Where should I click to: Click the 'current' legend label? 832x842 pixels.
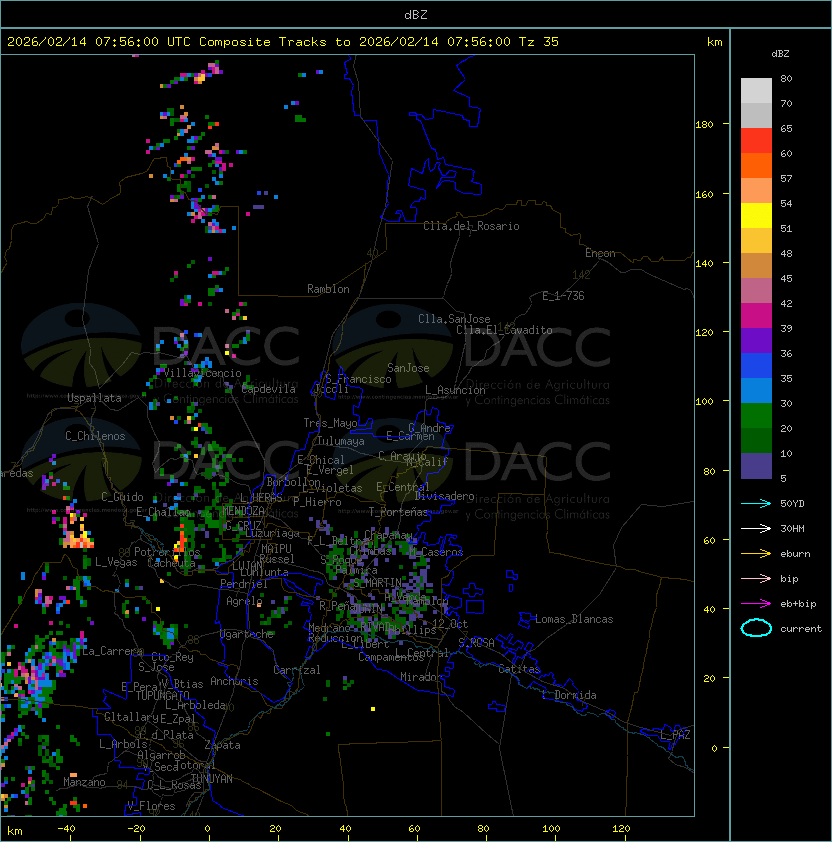click(x=801, y=628)
